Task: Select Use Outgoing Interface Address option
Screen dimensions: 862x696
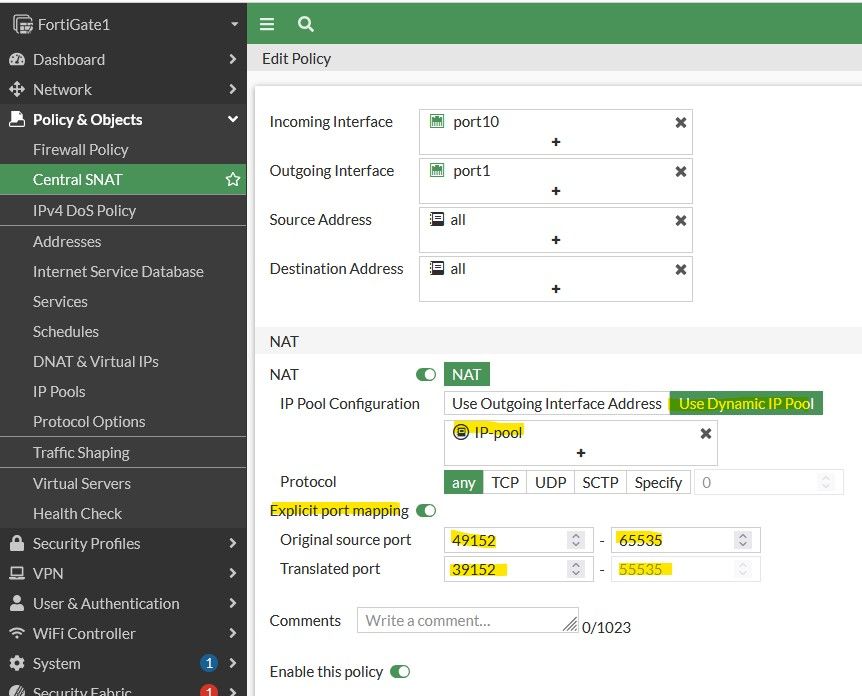Action: pos(556,404)
